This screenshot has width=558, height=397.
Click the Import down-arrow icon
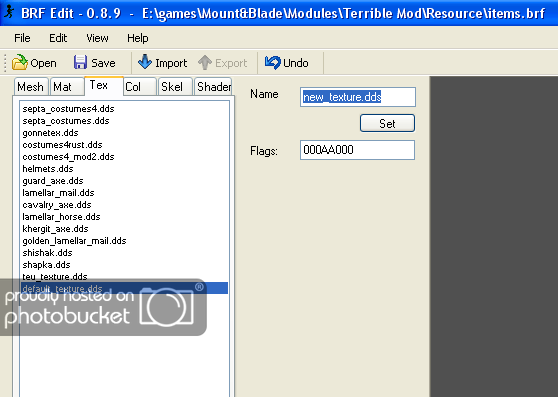[x=144, y=62]
